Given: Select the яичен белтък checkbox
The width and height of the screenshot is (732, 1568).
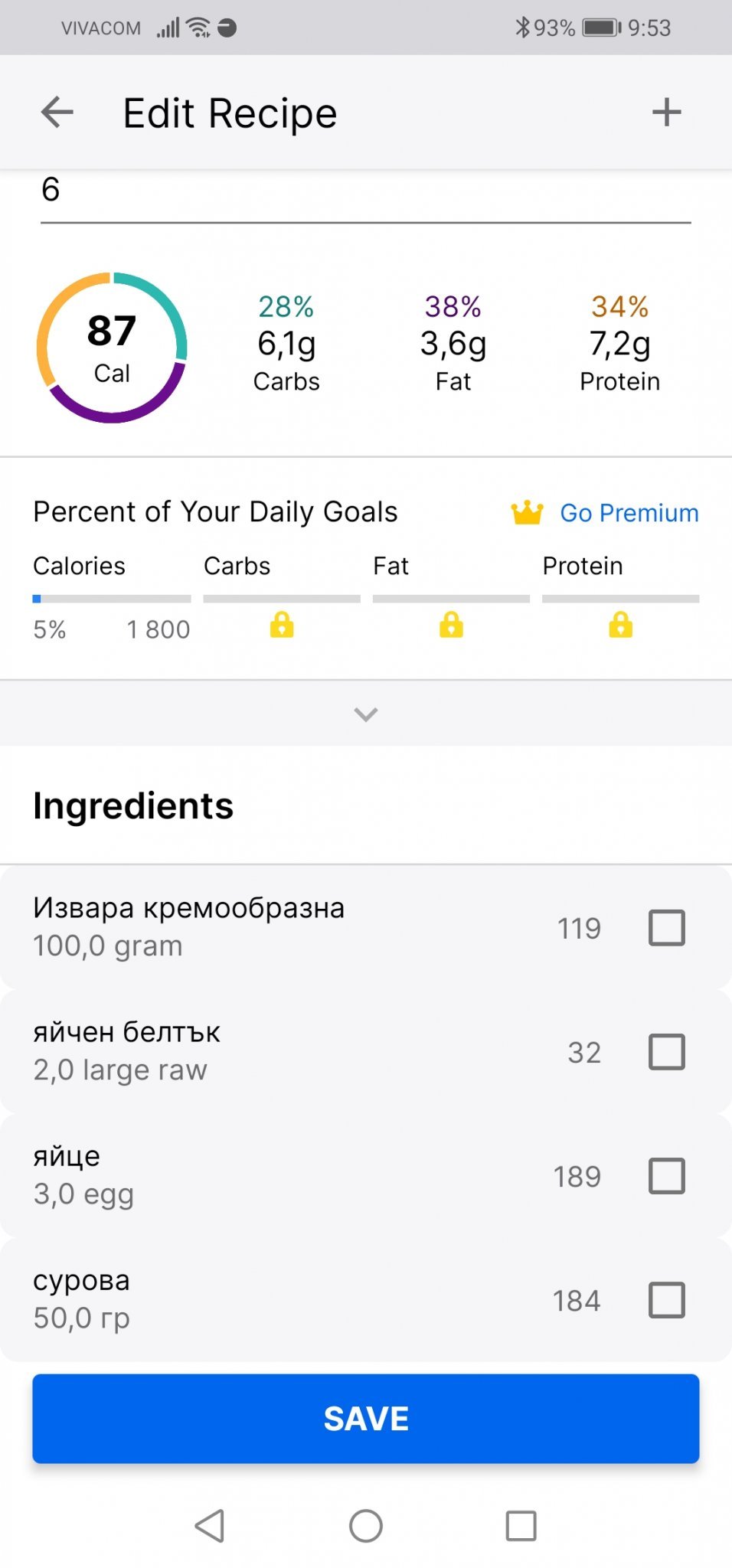Looking at the screenshot, I should click(666, 1052).
